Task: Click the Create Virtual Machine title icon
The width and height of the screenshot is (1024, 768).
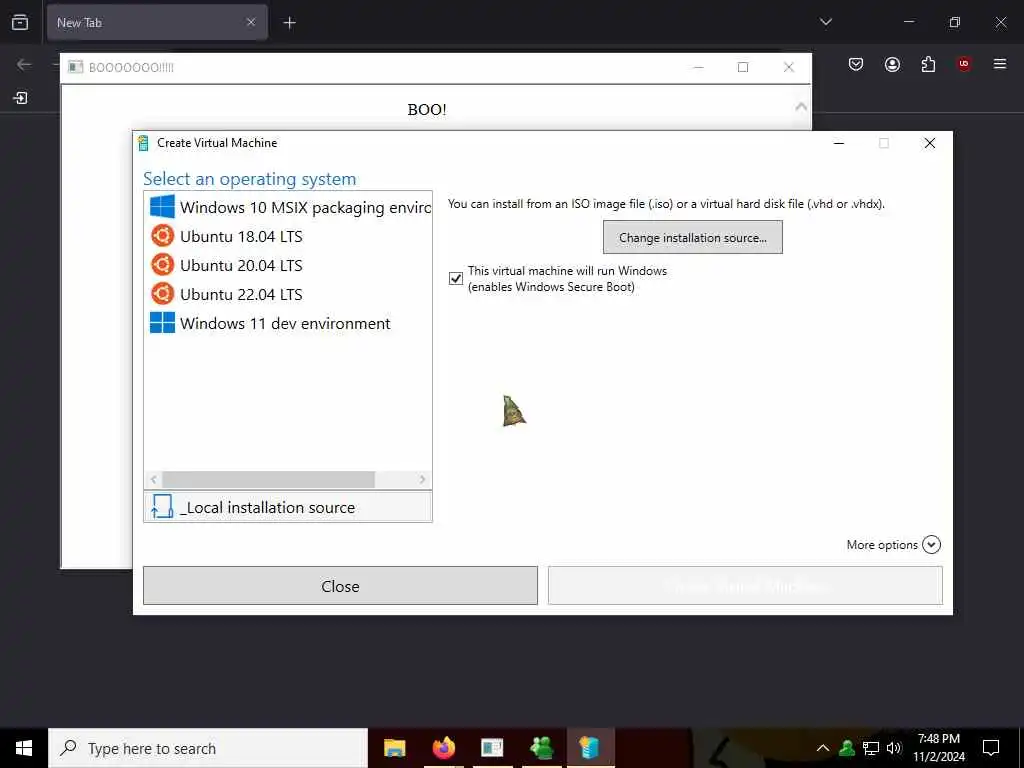Action: pos(143,142)
